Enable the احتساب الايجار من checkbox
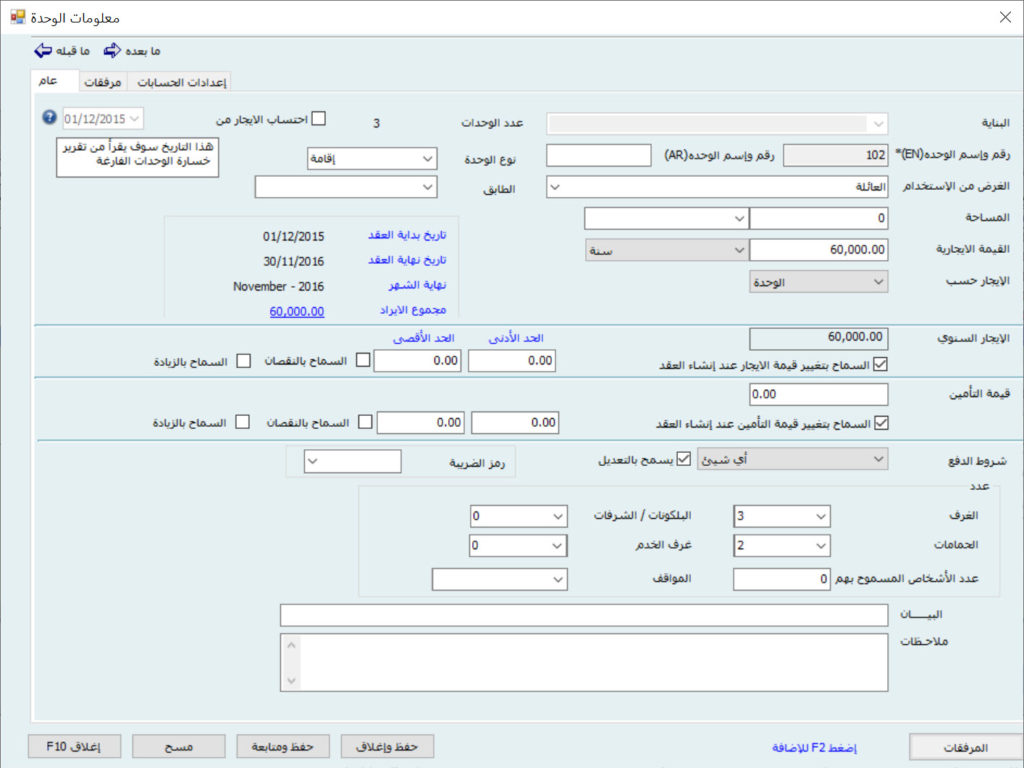 point(319,118)
